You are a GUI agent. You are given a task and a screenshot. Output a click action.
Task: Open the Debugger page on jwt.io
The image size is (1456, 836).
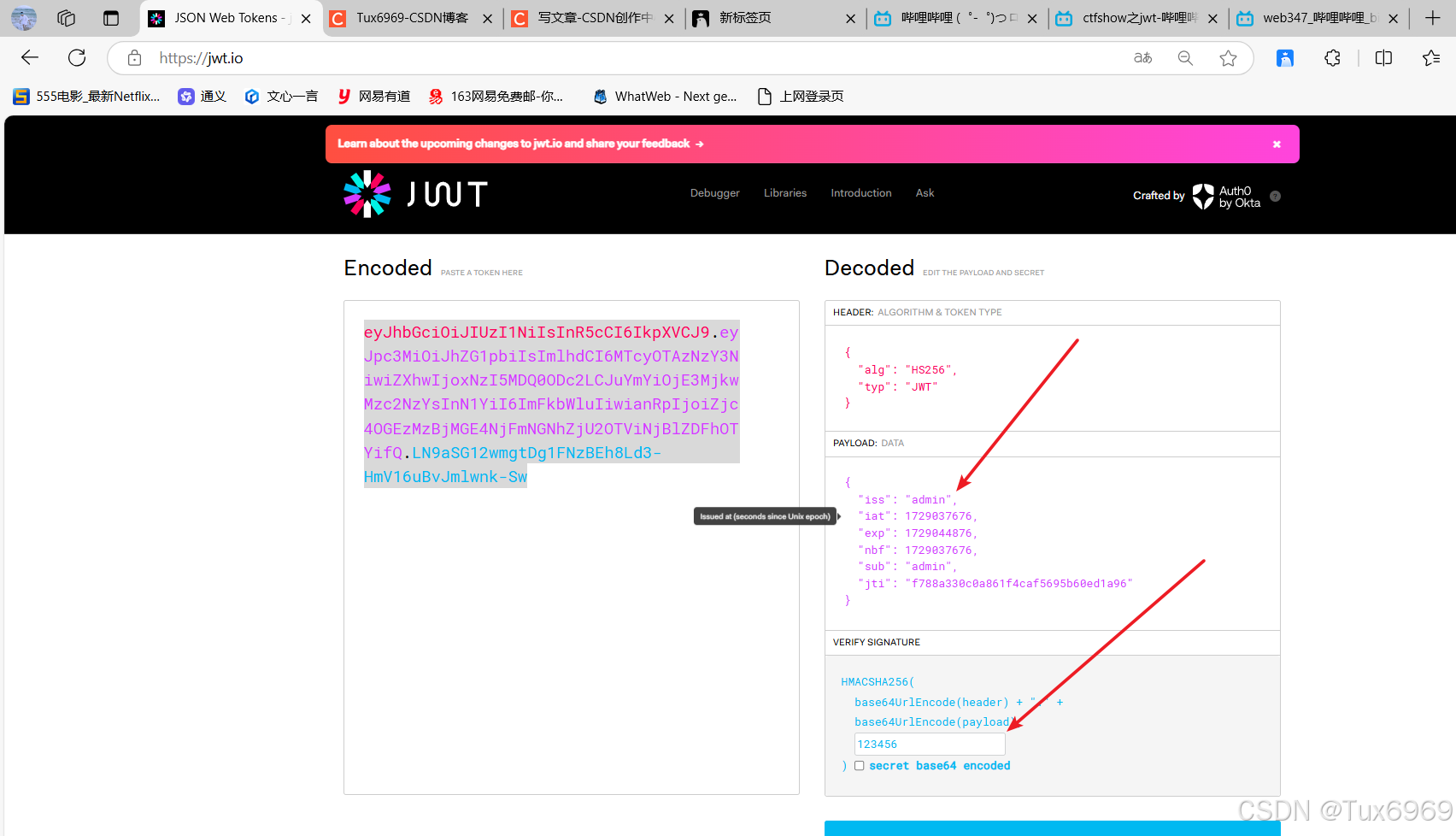coord(714,193)
